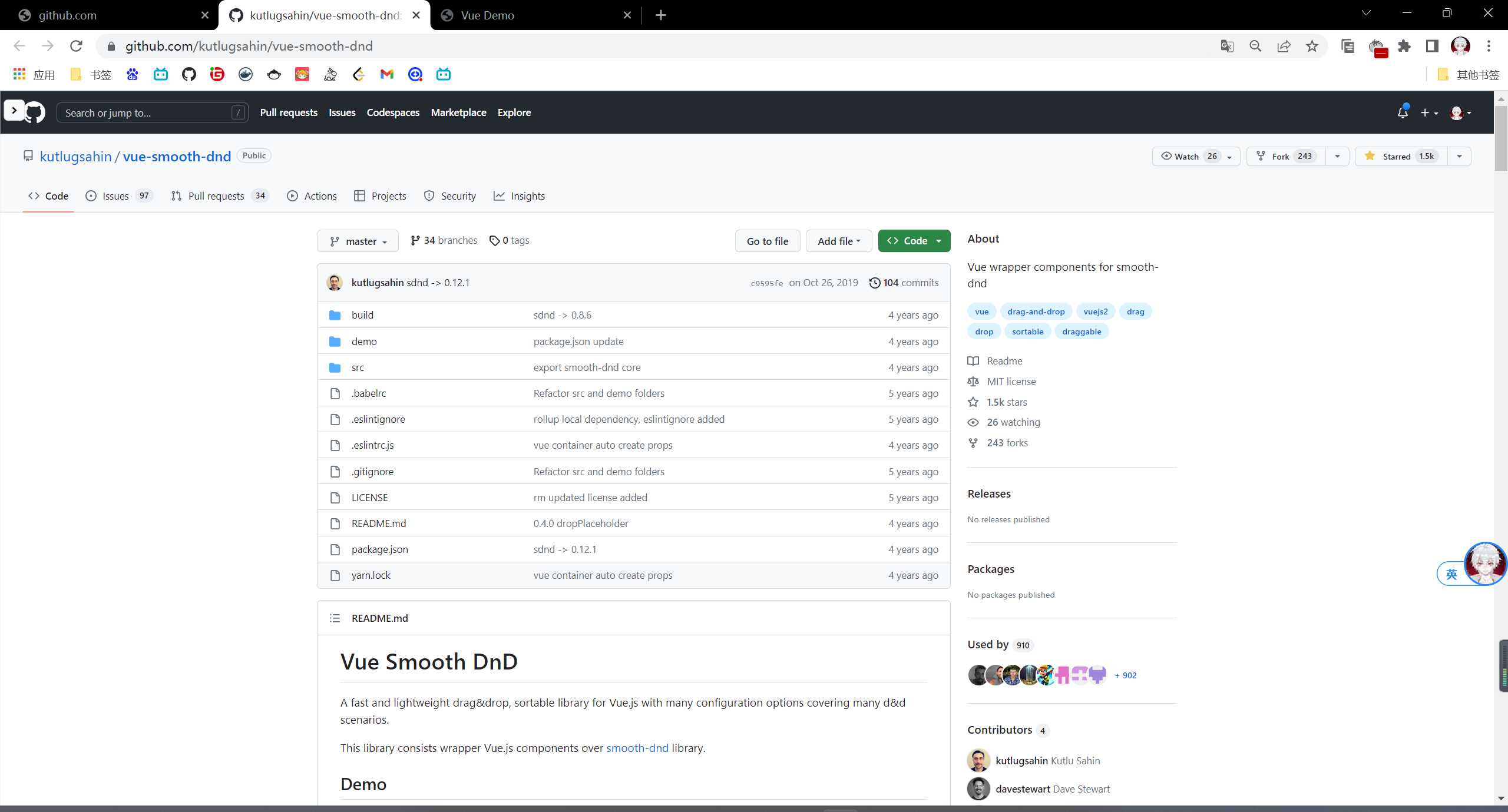
Task: Click the Go to file button
Action: click(x=767, y=241)
